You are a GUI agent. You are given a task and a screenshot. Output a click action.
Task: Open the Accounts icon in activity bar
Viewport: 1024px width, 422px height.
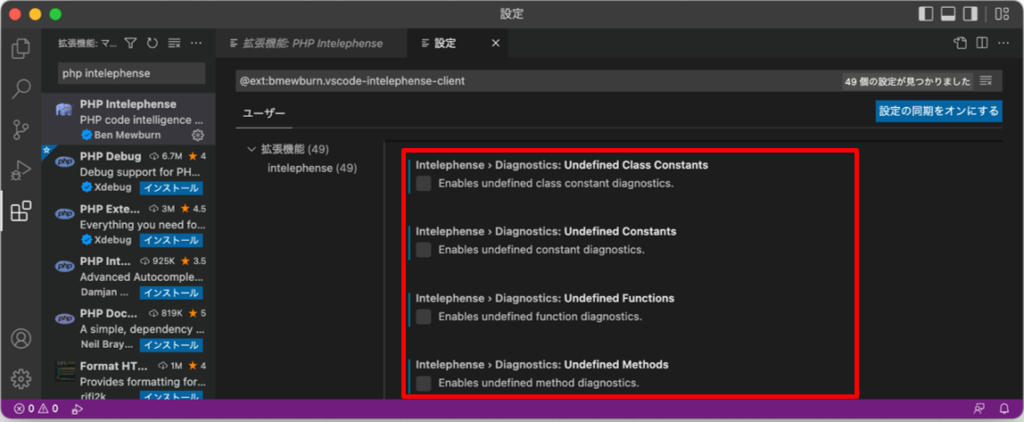21,338
